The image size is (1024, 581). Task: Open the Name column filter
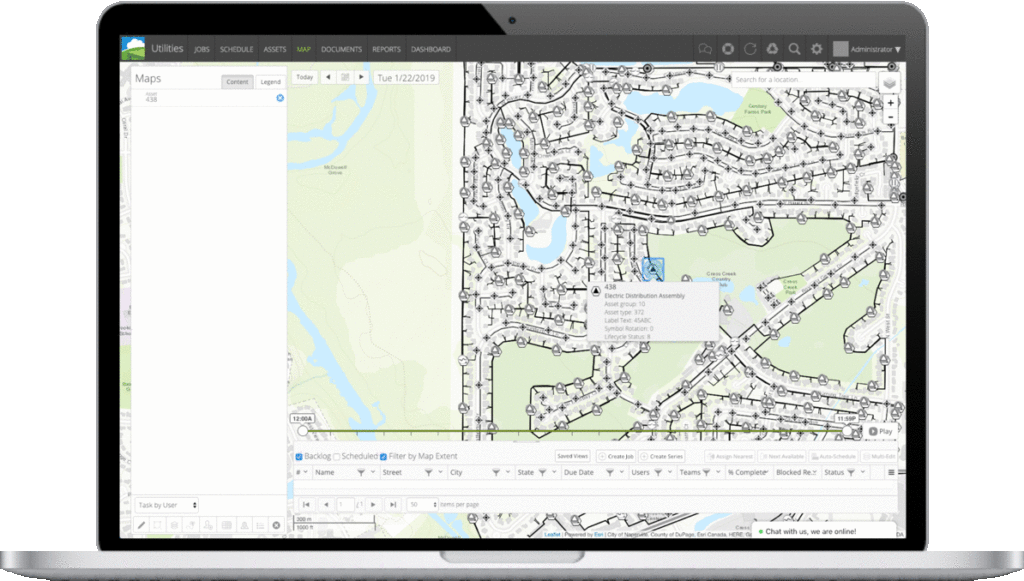tap(360, 472)
